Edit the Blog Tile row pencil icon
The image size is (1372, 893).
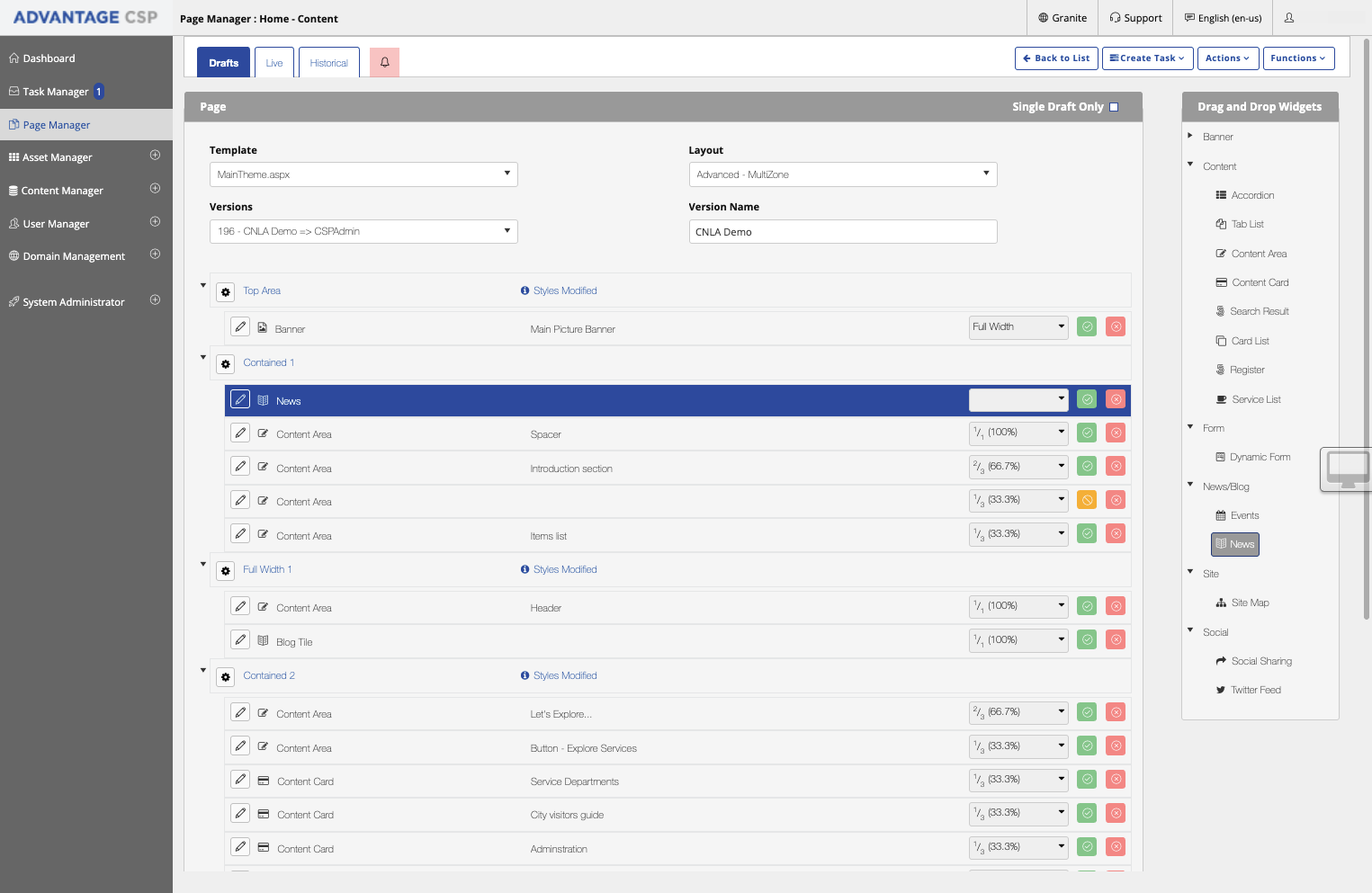pyautogui.click(x=240, y=640)
